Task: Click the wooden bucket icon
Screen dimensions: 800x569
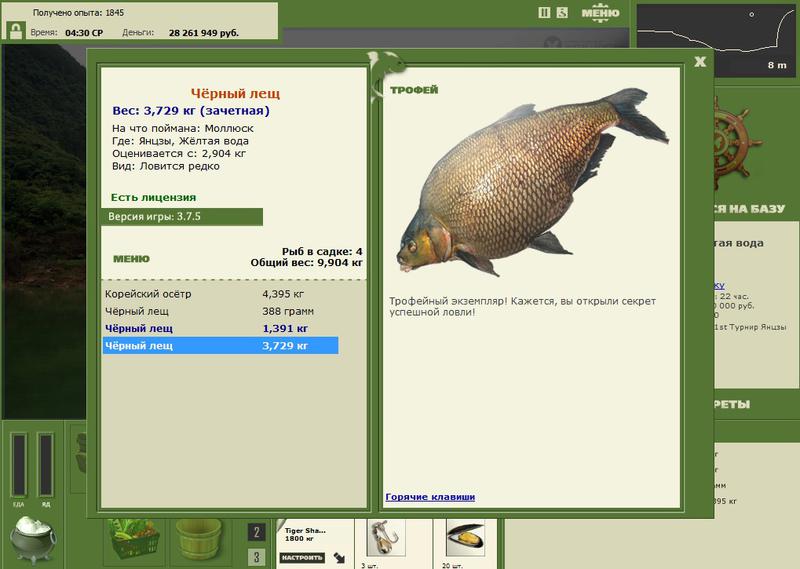Action: click(x=198, y=539)
